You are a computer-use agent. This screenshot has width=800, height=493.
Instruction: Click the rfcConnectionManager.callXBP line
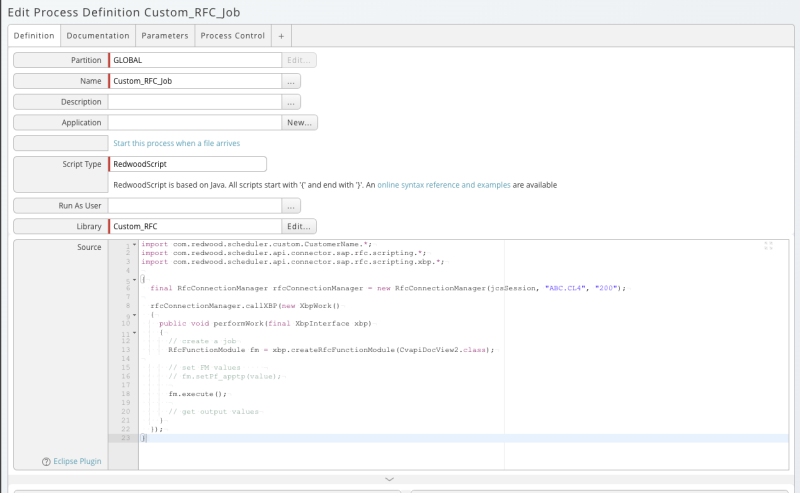(x=245, y=306)
